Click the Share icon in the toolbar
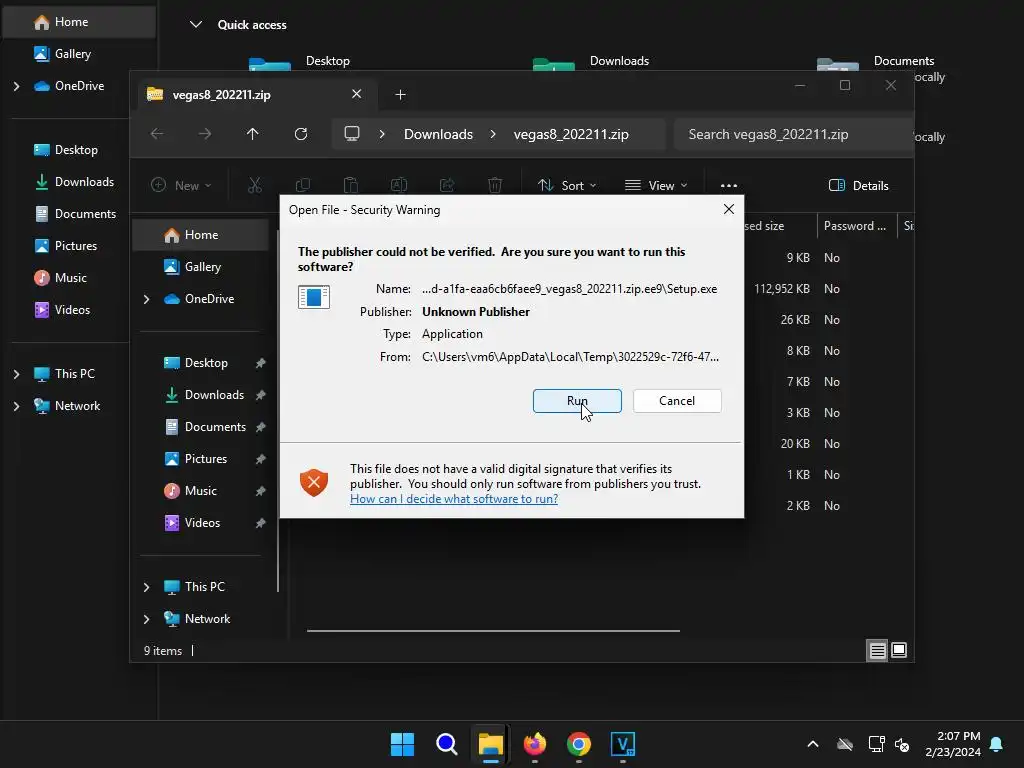 (x=447, y=185)
